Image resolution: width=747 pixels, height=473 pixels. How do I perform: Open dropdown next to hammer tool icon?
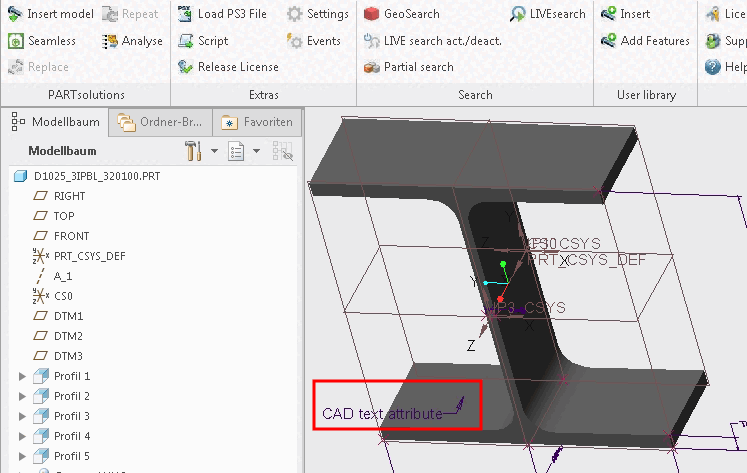click(x=214, y=151)
